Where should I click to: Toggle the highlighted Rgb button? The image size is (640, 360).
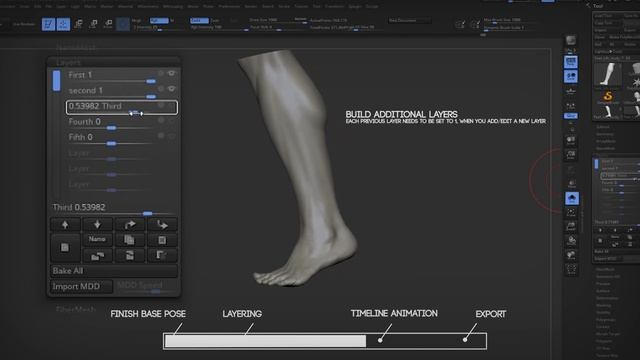[159, 20]
